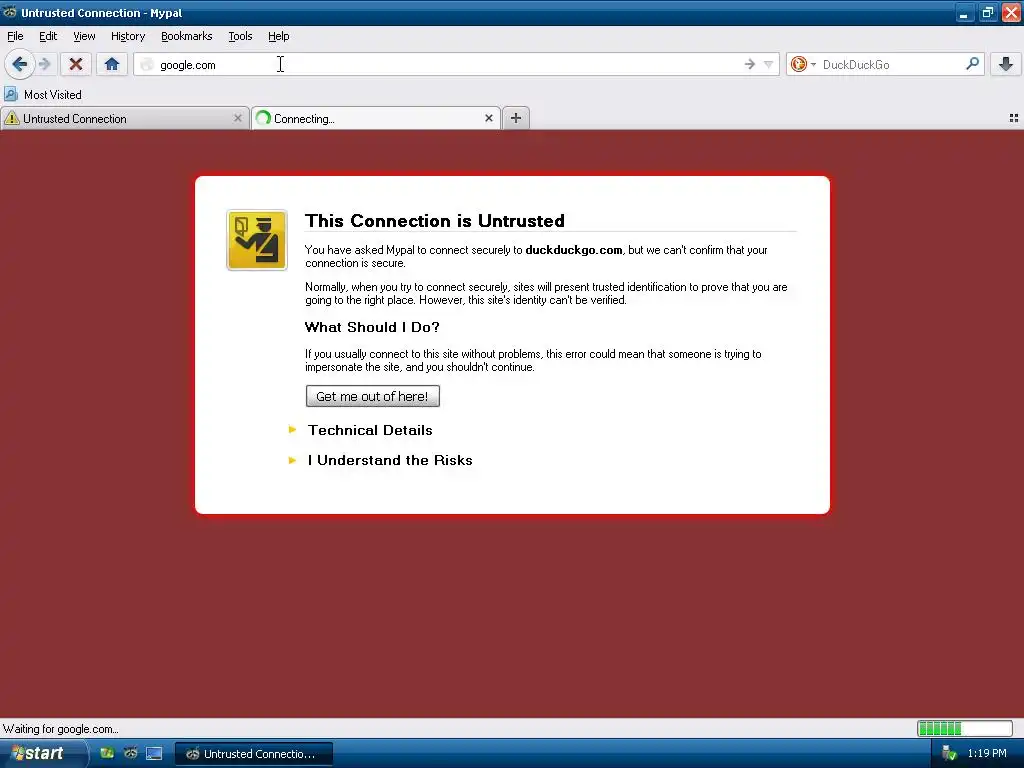
Task: Click Get me out of here! button
Action: click(x=372, y=396)
